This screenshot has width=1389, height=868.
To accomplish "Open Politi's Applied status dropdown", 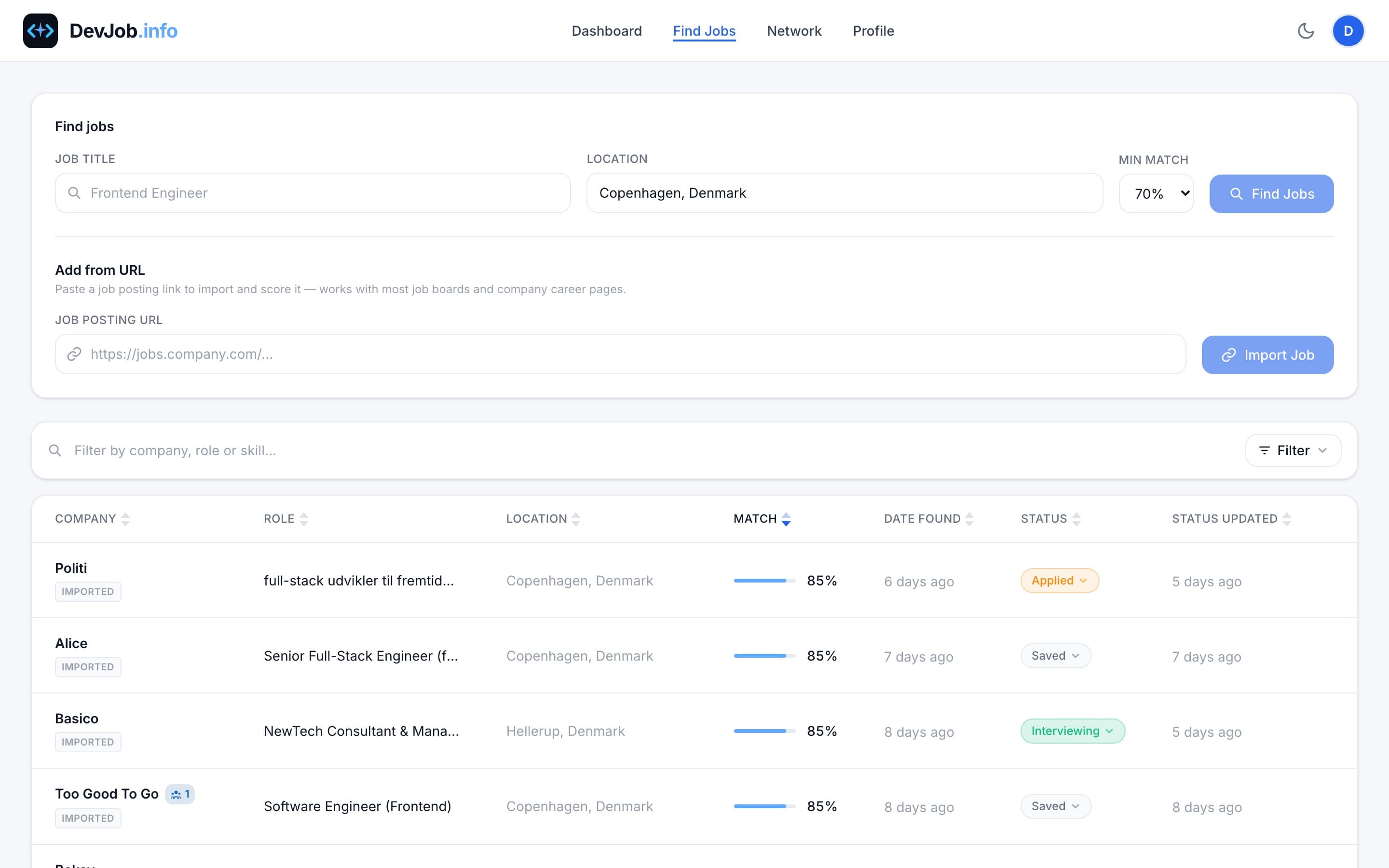I will pyautogui.click(x=1060, y=581).
